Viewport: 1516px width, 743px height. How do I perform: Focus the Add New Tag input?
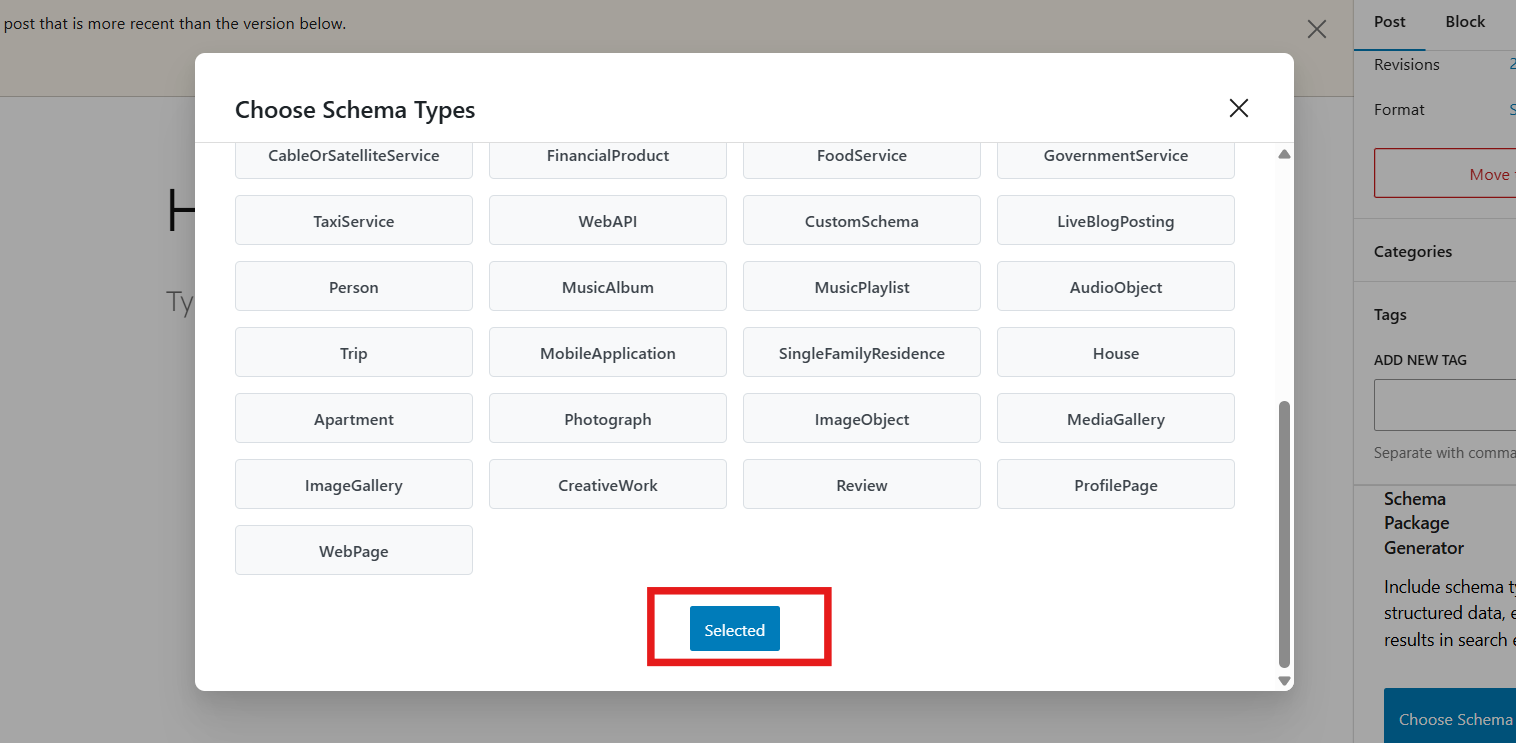tap(1445, 405)
